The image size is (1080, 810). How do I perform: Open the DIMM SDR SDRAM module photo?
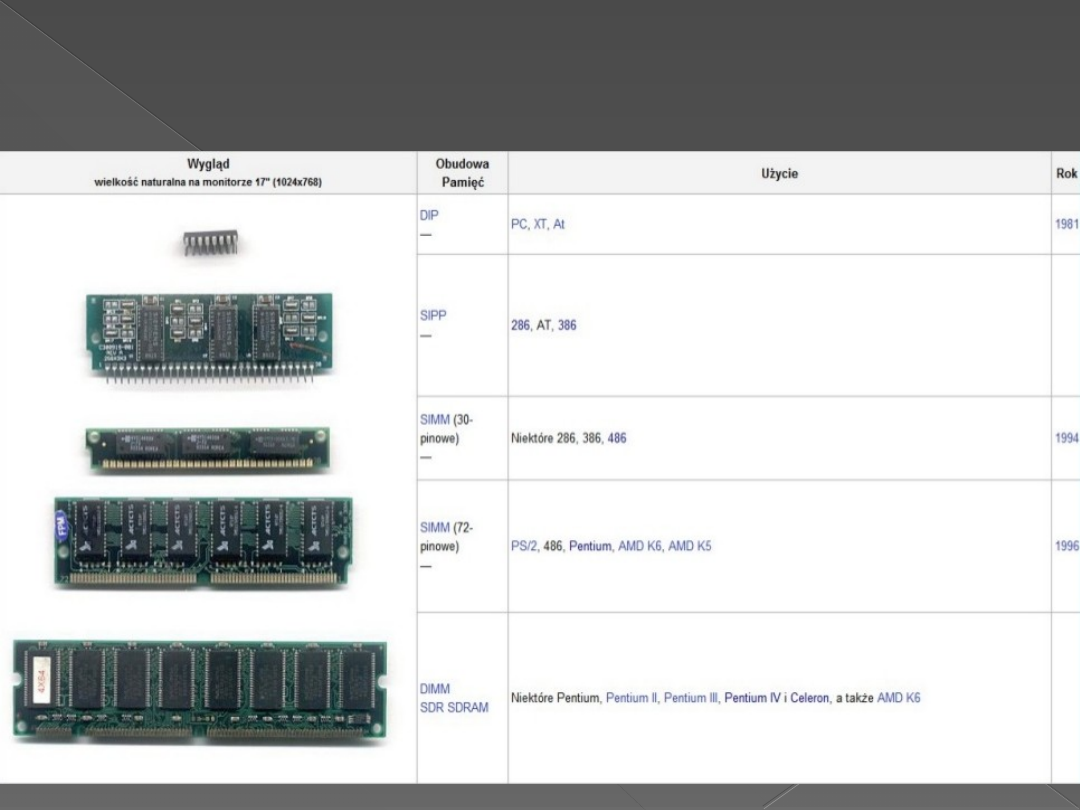coord(200,690)
